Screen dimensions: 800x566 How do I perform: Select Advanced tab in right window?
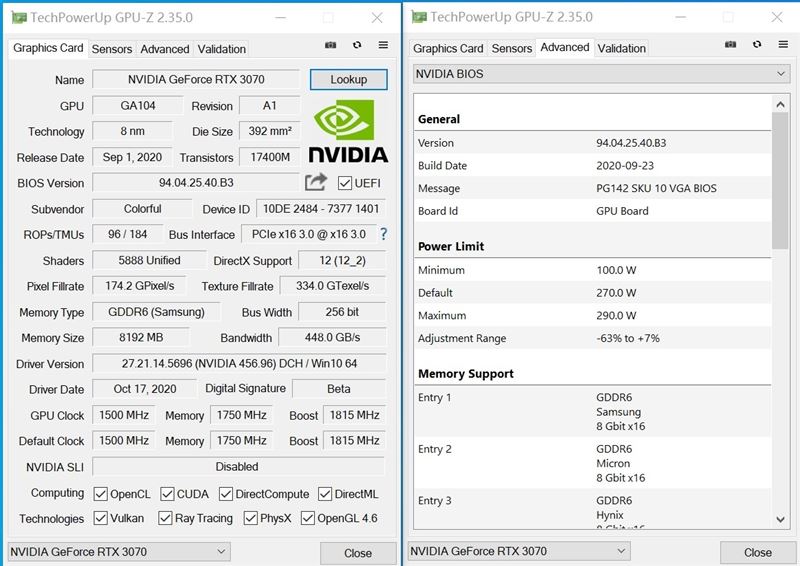(x=565, y=47)
